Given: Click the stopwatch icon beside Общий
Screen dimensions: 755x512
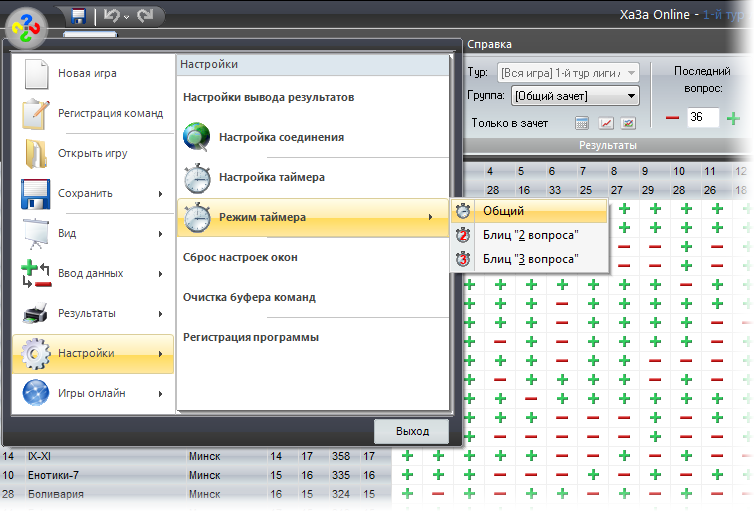Looking at the screenshot, I should pos(463,211).
